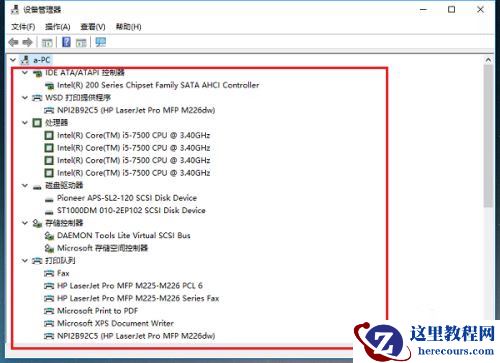Select NPI2B92C5 under 打印队列
Screen dimensions: 500x363
click(x=136, y=336)
